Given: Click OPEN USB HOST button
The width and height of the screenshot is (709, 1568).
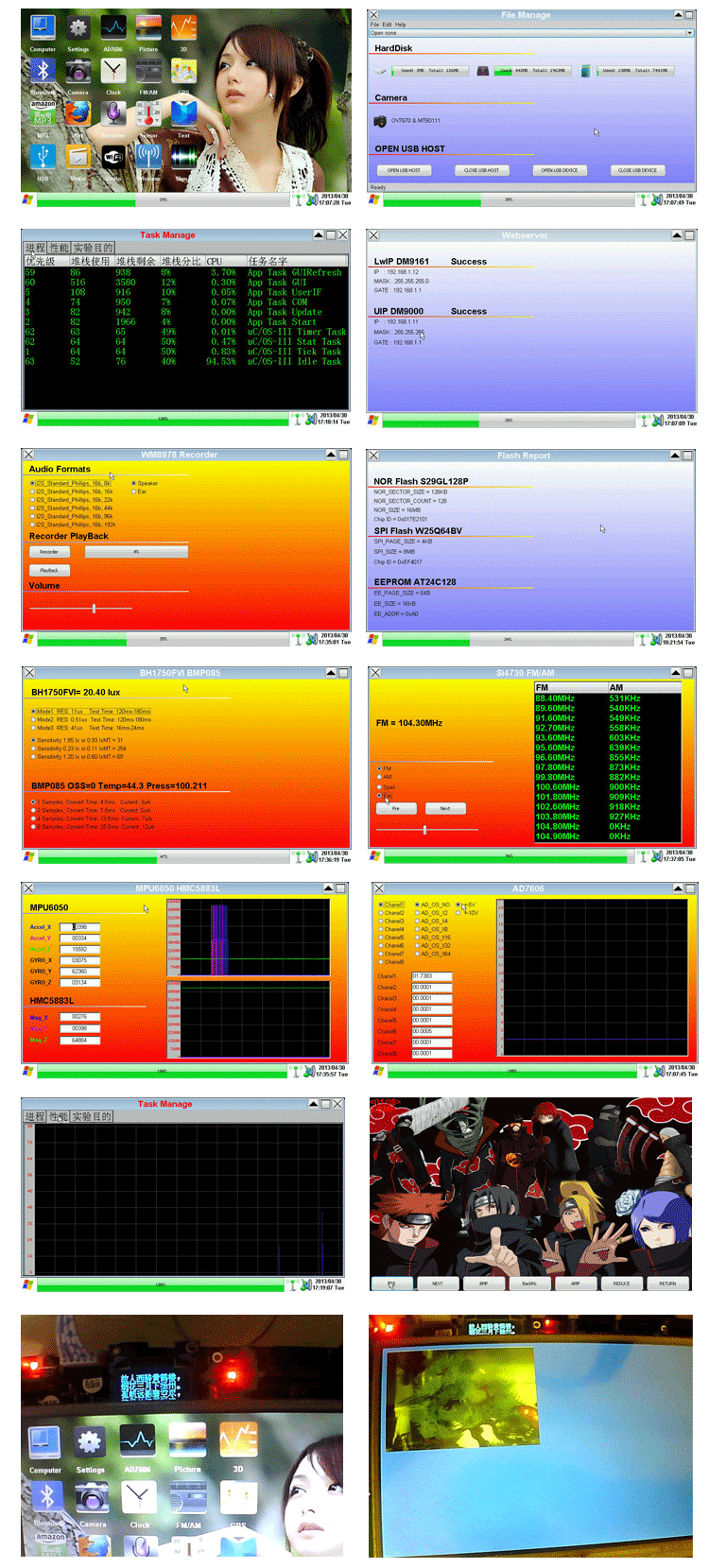Looking at the screenshot, I should (x=404, y=170).
